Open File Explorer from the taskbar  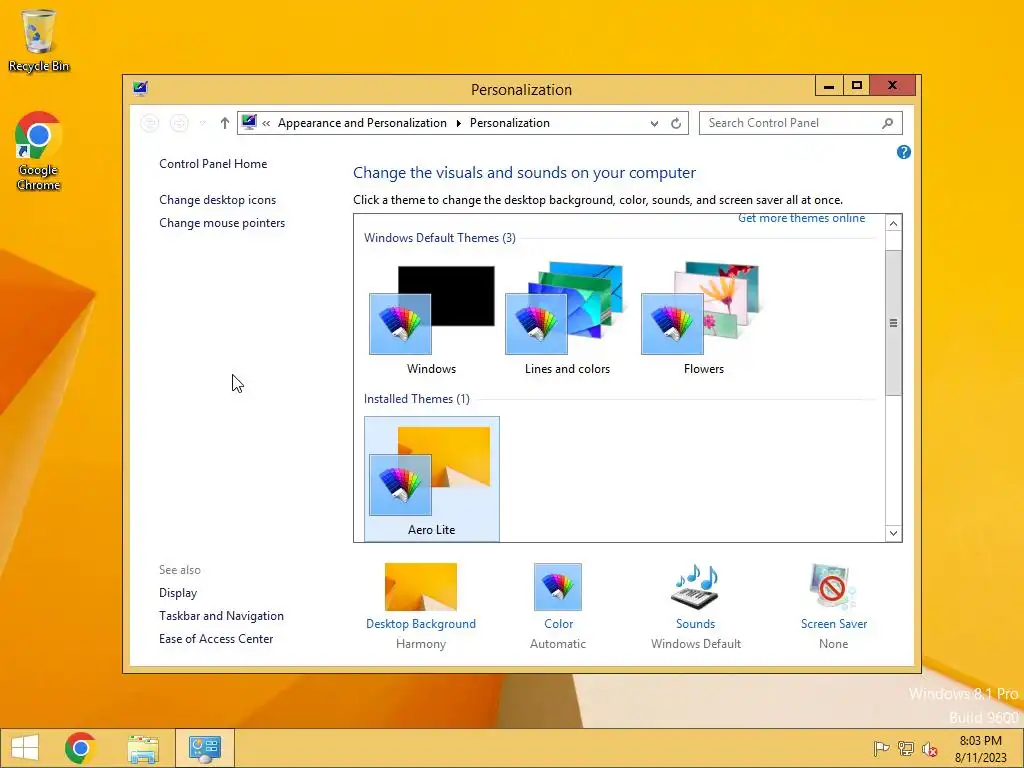[143, 748]
